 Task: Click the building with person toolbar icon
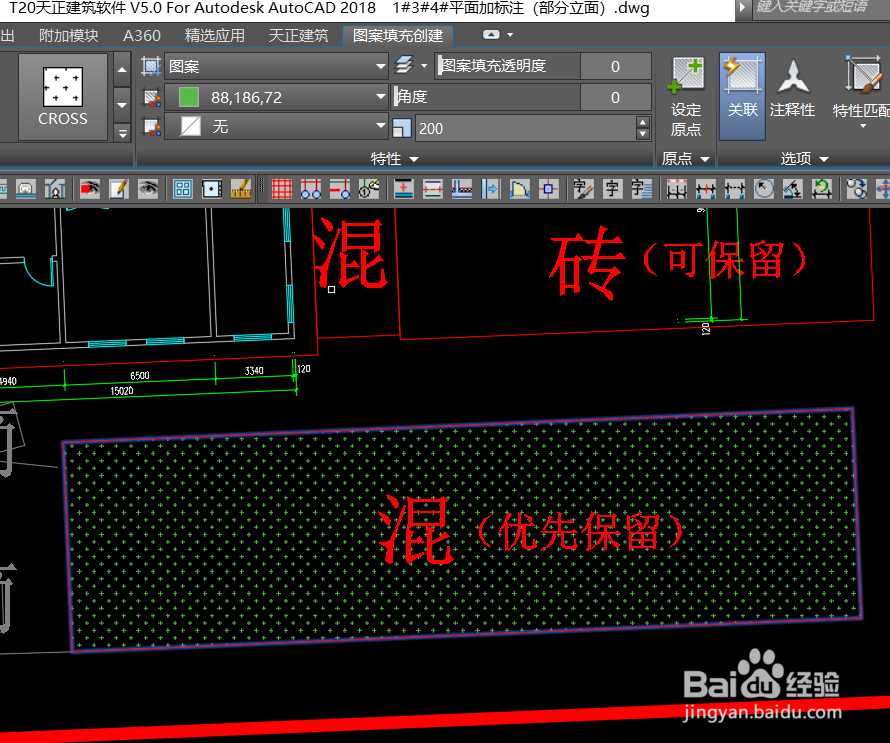[54, 188]
